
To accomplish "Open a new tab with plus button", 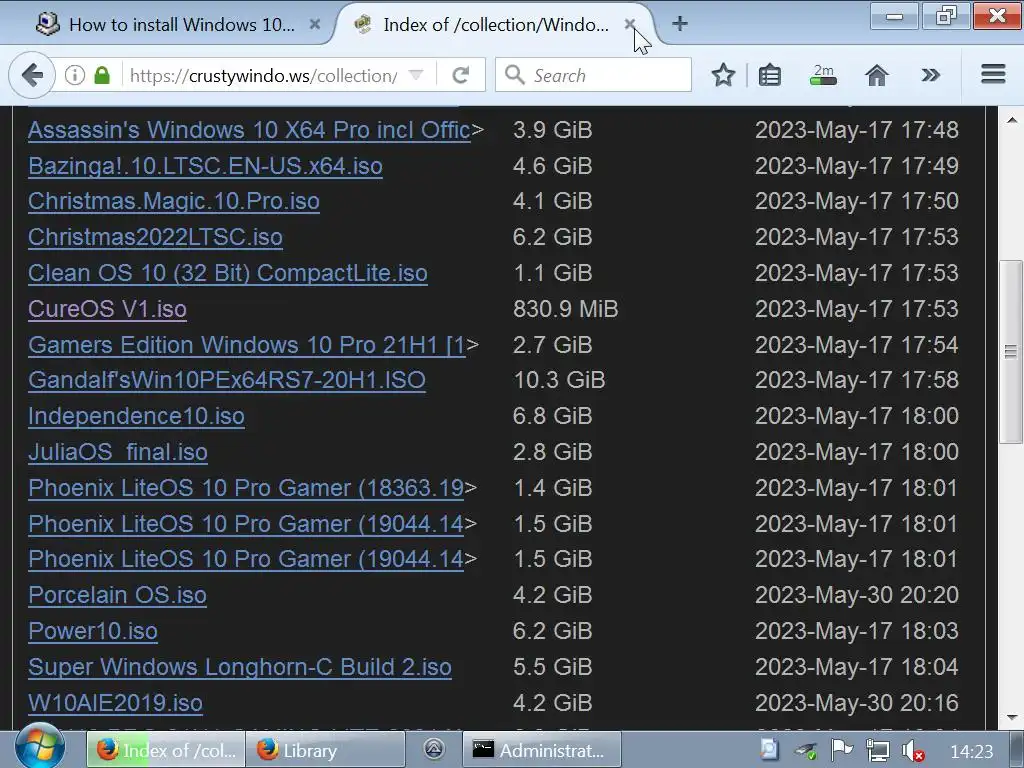I will pos(680,24).
